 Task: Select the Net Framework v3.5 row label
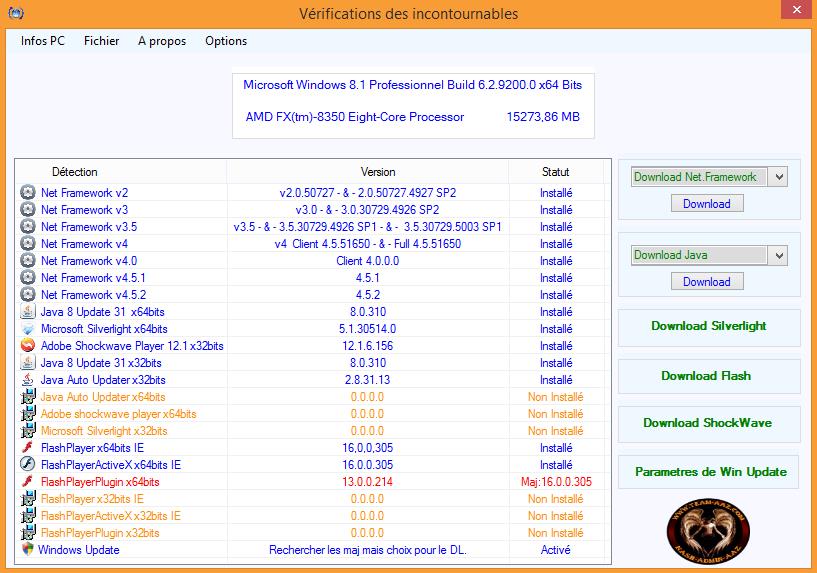89,227
